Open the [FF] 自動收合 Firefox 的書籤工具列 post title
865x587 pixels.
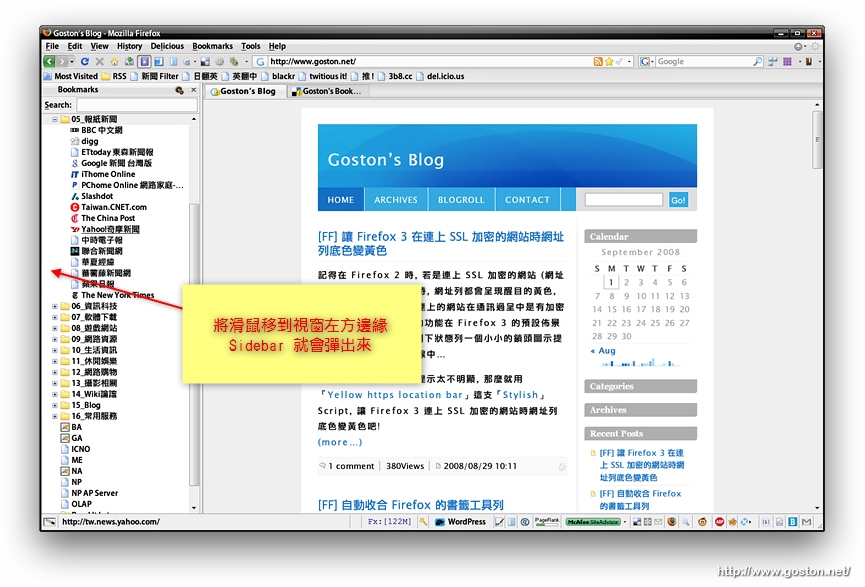tap(410, 505)
